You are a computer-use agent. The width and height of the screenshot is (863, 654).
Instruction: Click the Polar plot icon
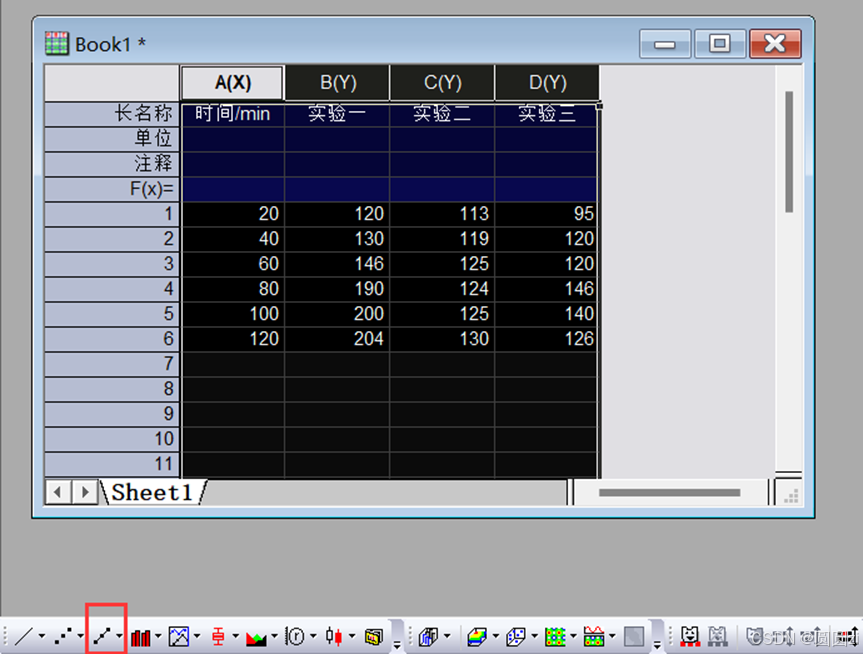pyautogui.click(x=295, y=637)
